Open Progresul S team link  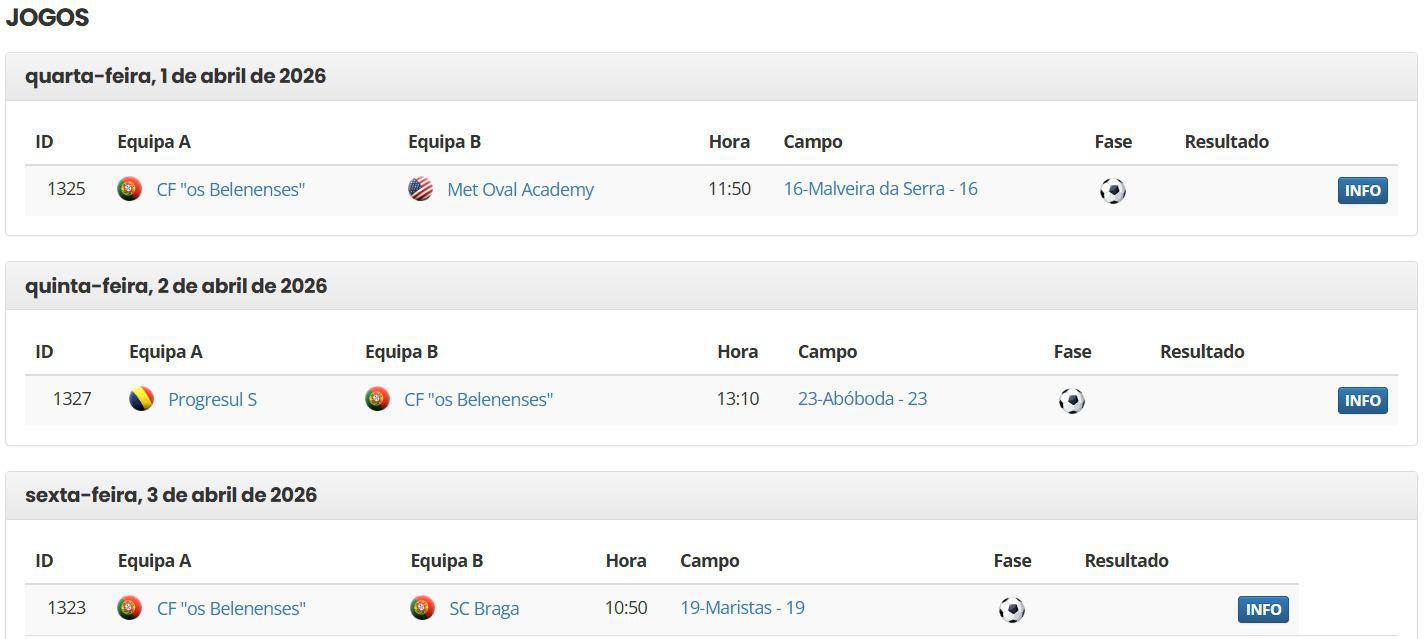(x=212, y=399)
